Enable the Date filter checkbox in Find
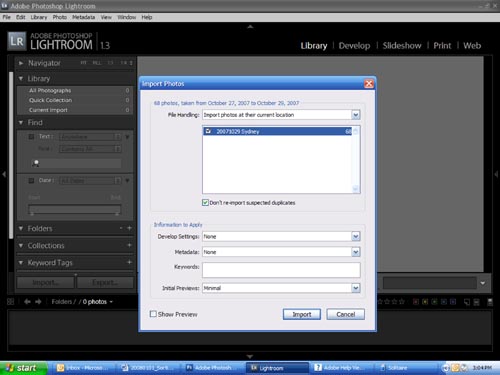Screen dimensions: 500x375 click(x=31, y=180)
